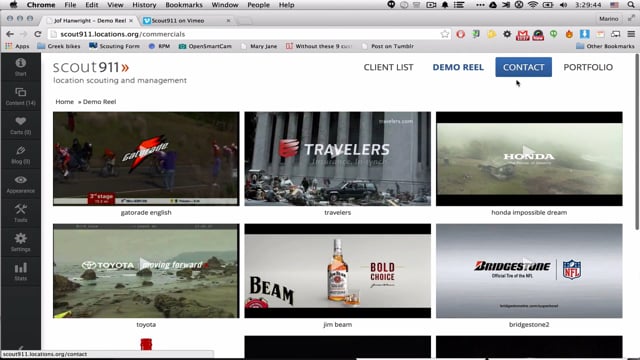640x360 pixels.
Task: Click the 'bridgestone2' caption
Action: point(529,324)
